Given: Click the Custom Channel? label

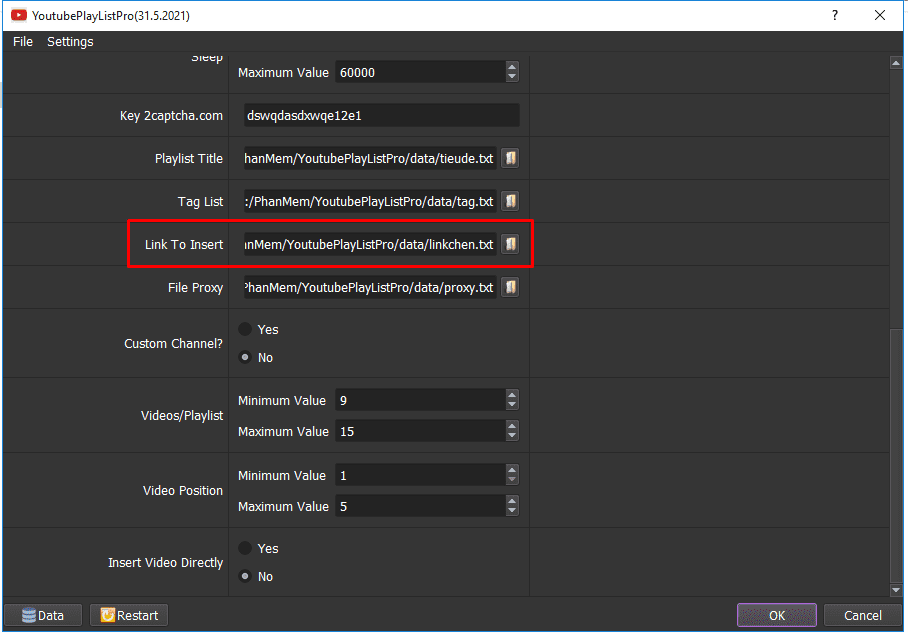Looking at the screenshot, I should click(173, 343).
